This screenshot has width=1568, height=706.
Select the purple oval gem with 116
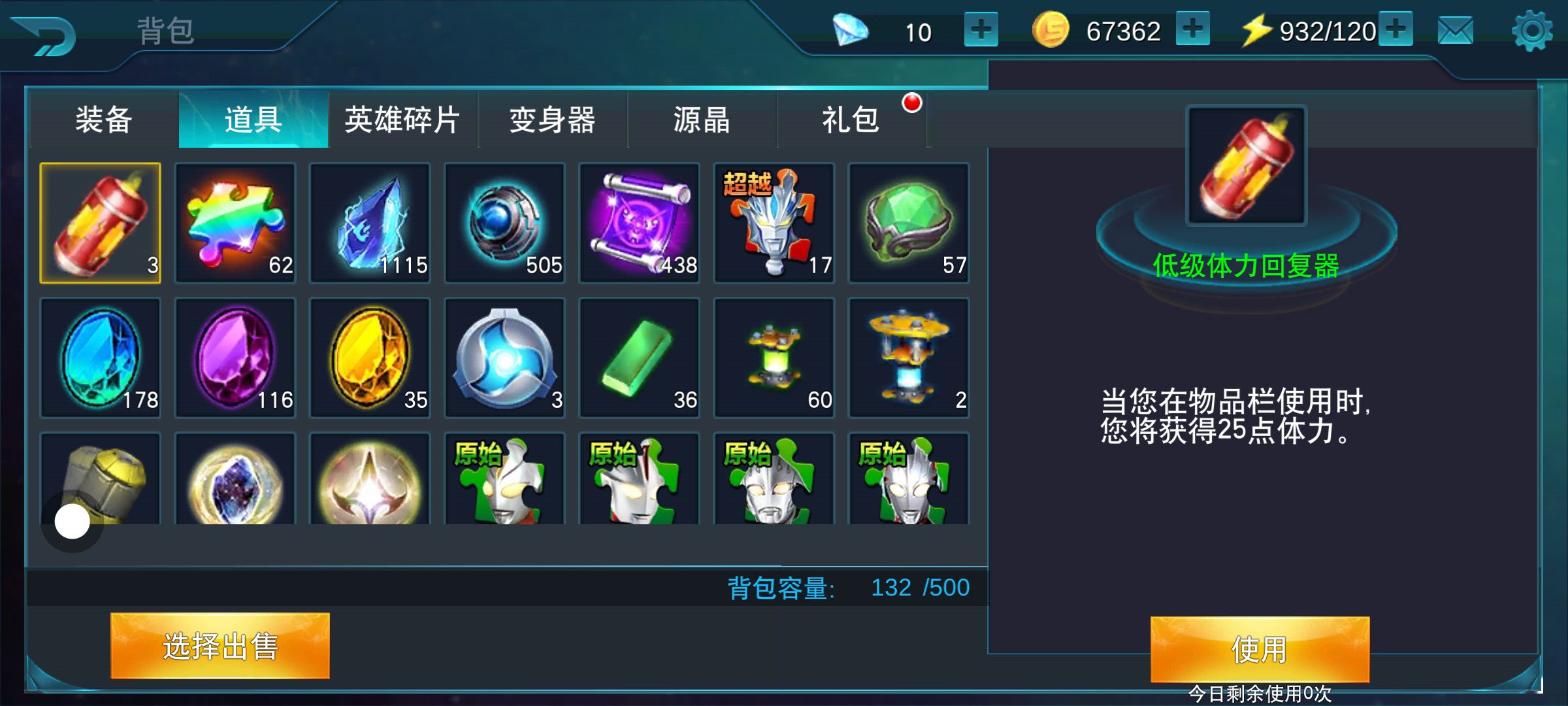[x=235, y=358]
